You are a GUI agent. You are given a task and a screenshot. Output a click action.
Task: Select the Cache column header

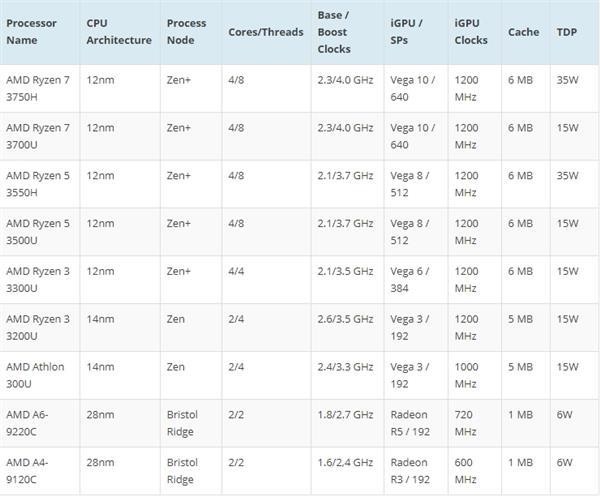pyautogui.click(x=523, y=32)
